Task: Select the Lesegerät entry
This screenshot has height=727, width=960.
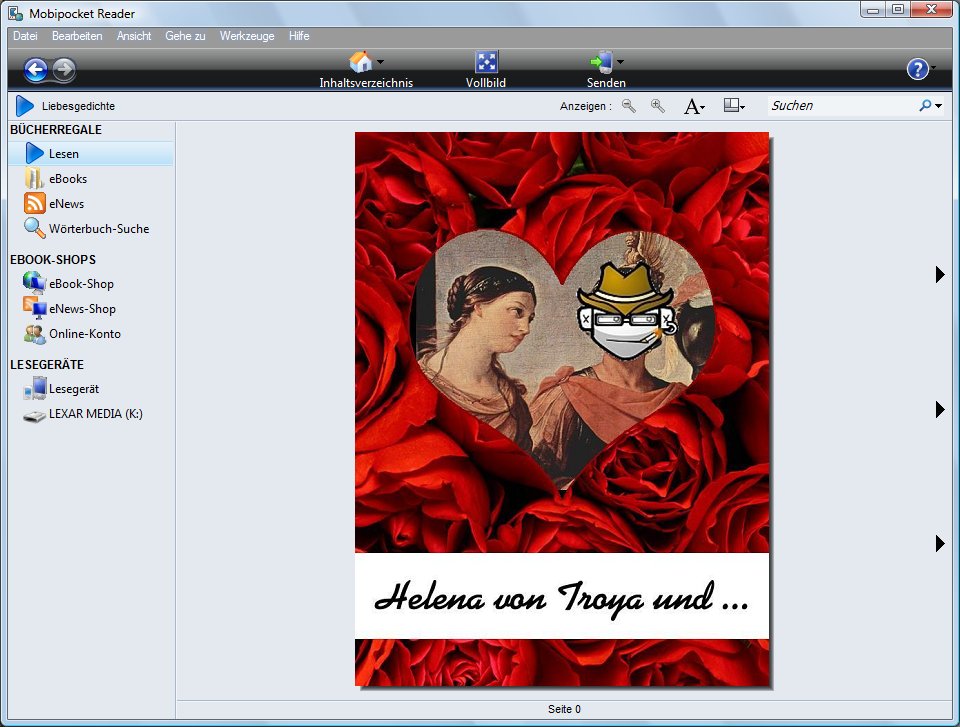Action: (x=74, y=389)
